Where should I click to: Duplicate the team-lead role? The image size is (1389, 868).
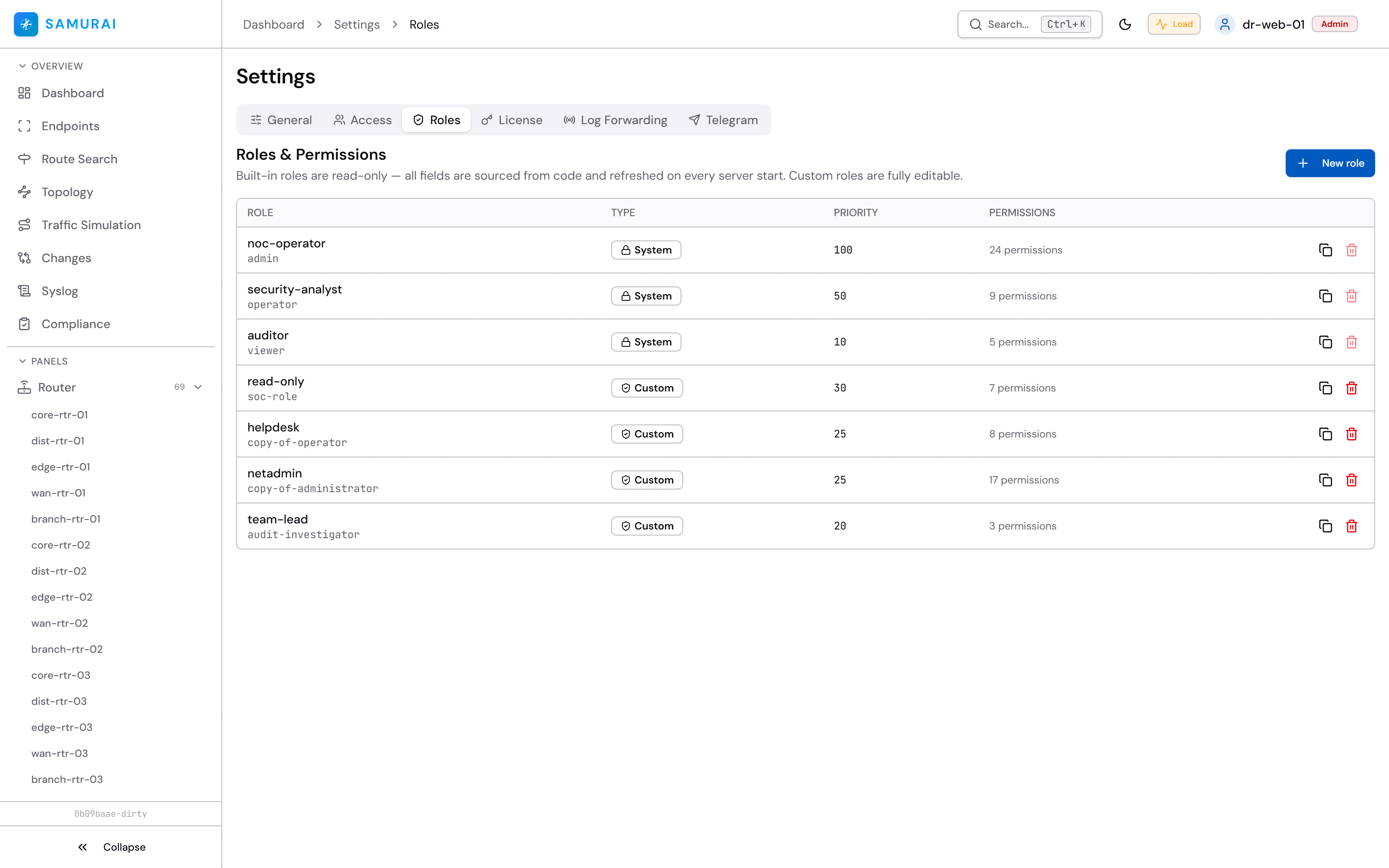1325,525
